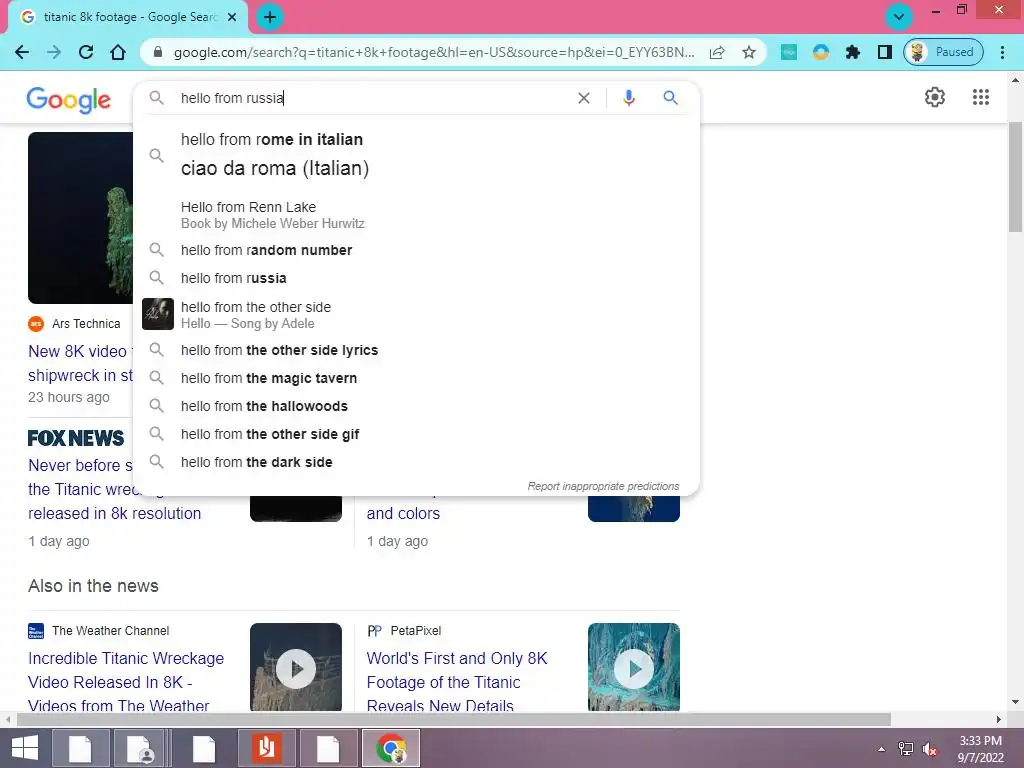Play the PetaPixel video thumbnail
The height and width of the screenshot is (768, 1024).
[633, 667]
